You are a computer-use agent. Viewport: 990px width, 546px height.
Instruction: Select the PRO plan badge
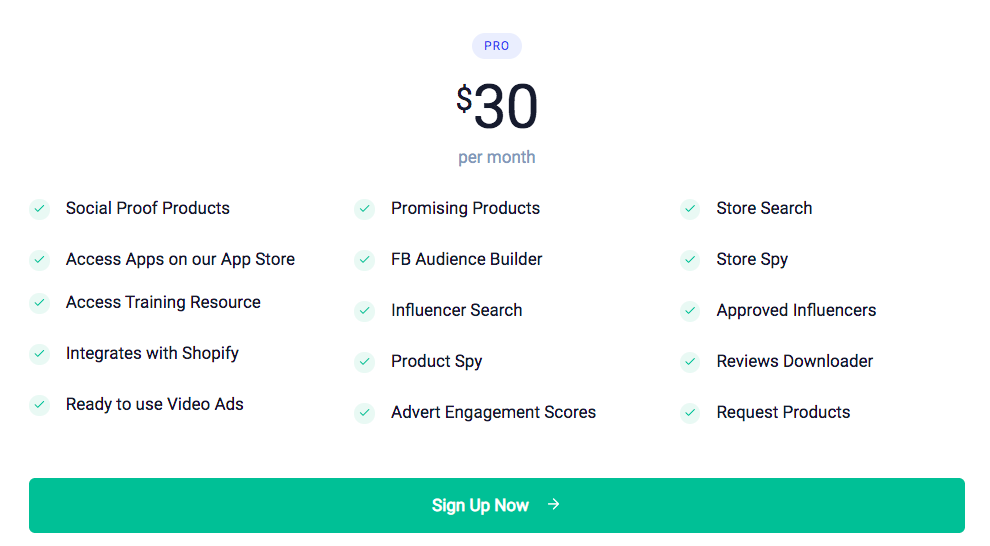tap(497, 46)
